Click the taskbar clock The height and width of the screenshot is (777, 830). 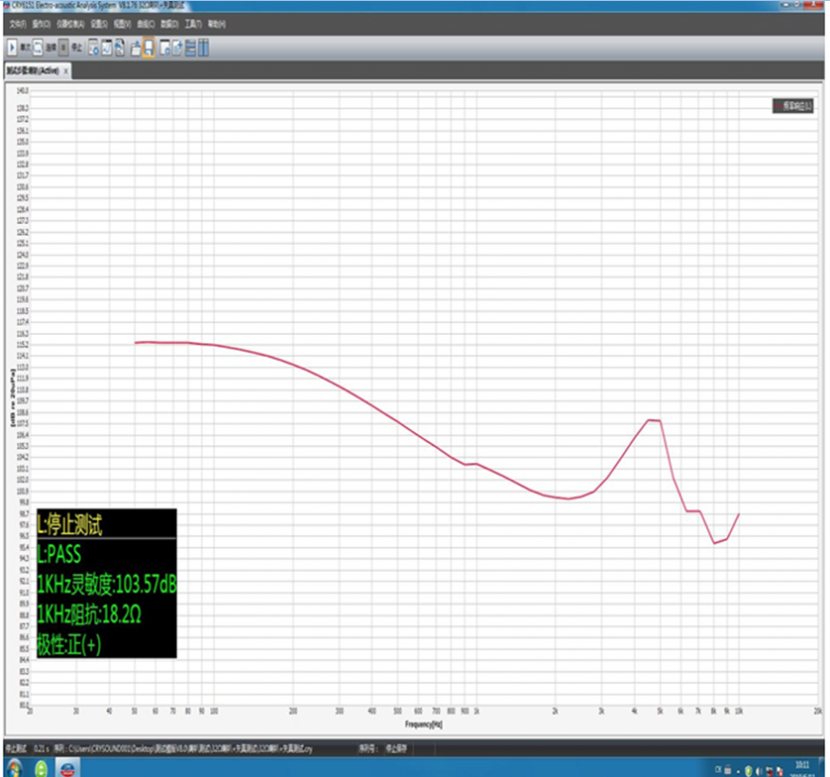802,769
